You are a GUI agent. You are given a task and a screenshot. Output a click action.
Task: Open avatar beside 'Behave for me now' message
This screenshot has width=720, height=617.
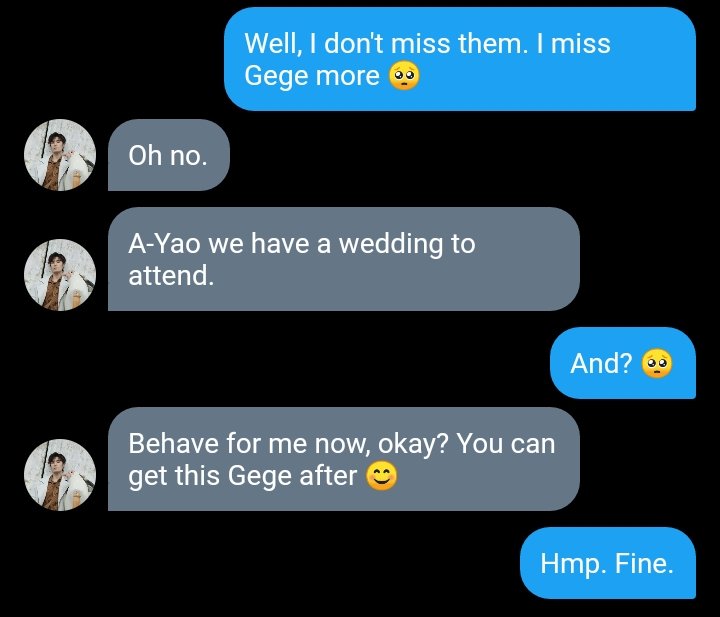coord(60,475)
